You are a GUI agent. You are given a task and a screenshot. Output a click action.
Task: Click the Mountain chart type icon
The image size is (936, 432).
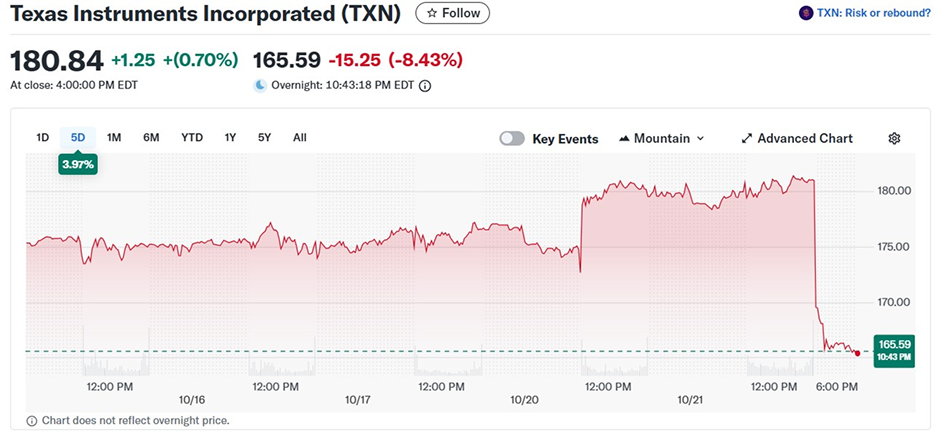coord(625,138)
